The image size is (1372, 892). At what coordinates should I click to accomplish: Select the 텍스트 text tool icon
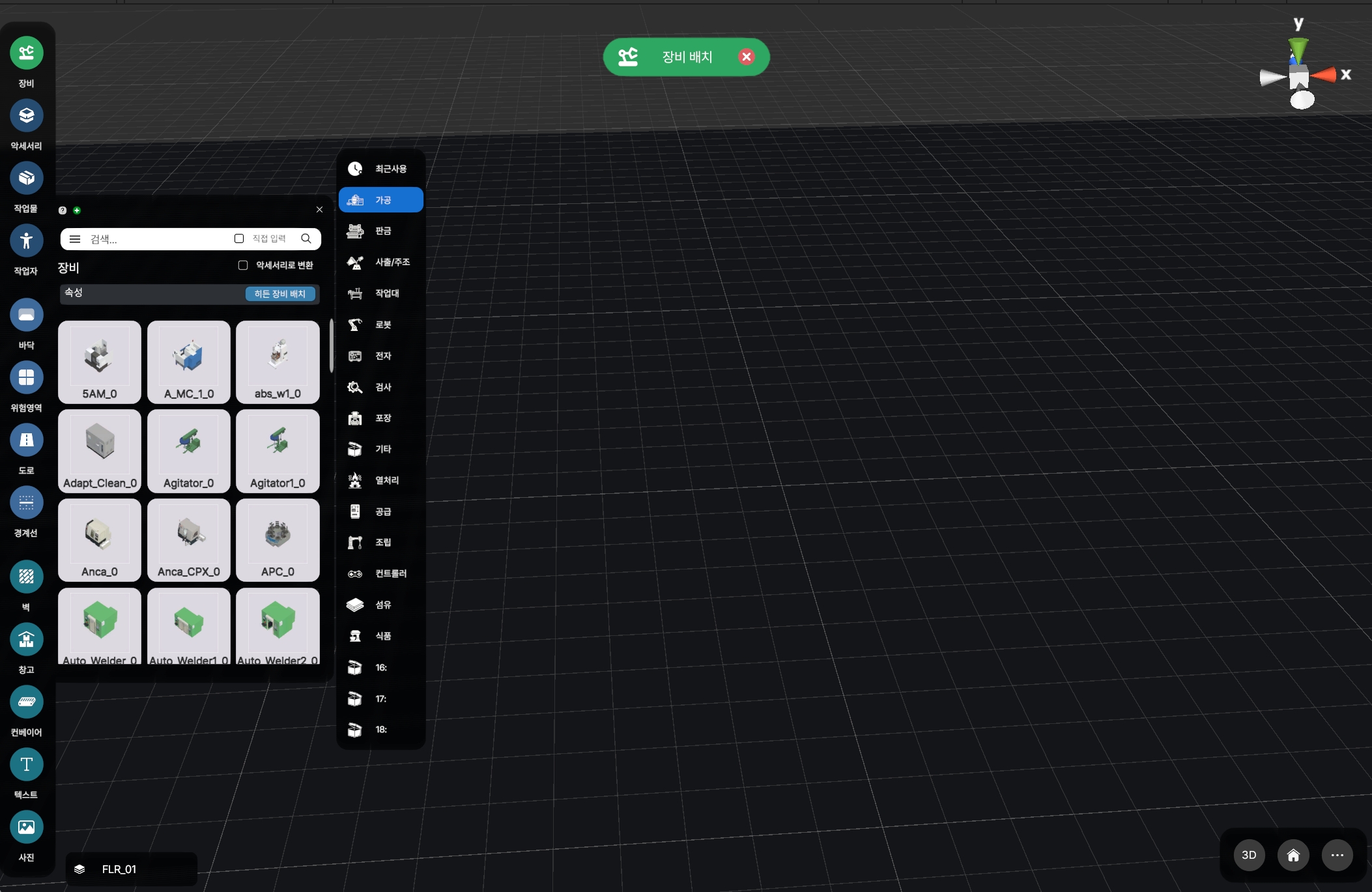coord(26,765)
